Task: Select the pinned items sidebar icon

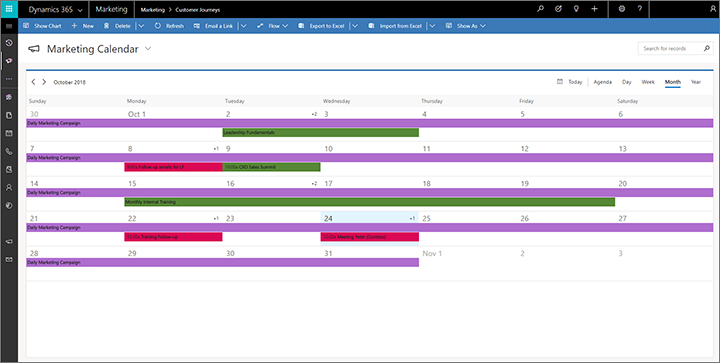Action: 9,61
